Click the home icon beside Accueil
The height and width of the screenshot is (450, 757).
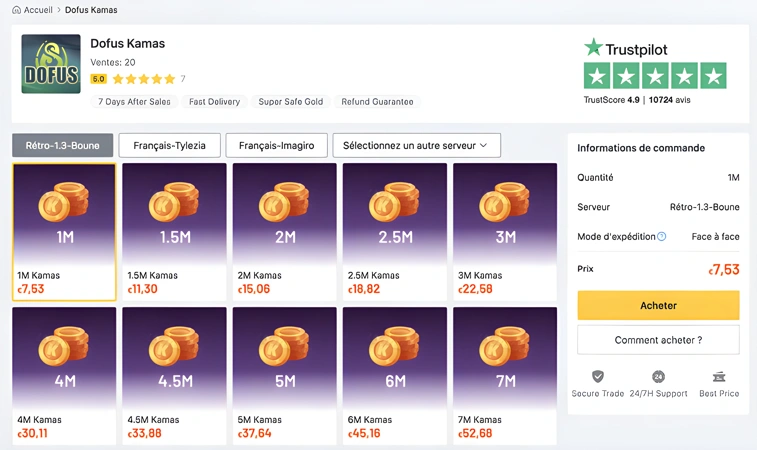16,10
